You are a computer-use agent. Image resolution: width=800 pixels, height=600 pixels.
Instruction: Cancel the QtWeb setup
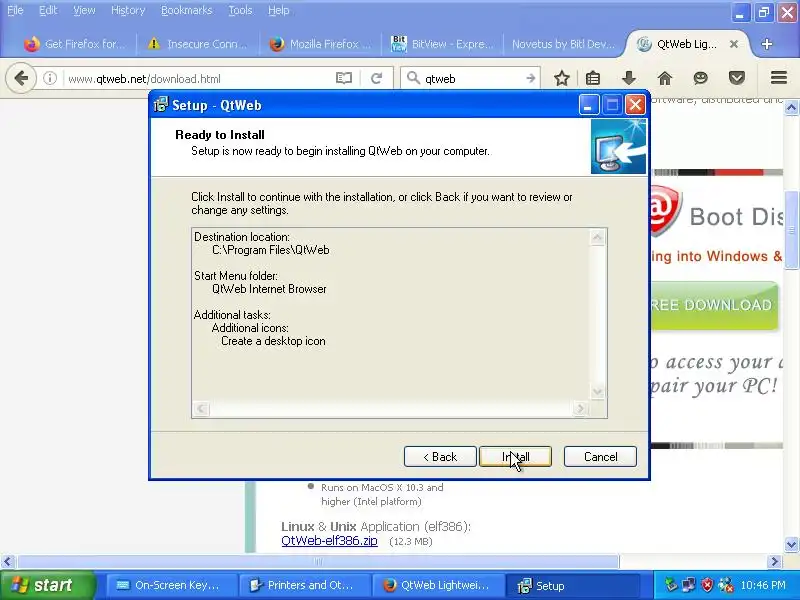pos(600,457)
